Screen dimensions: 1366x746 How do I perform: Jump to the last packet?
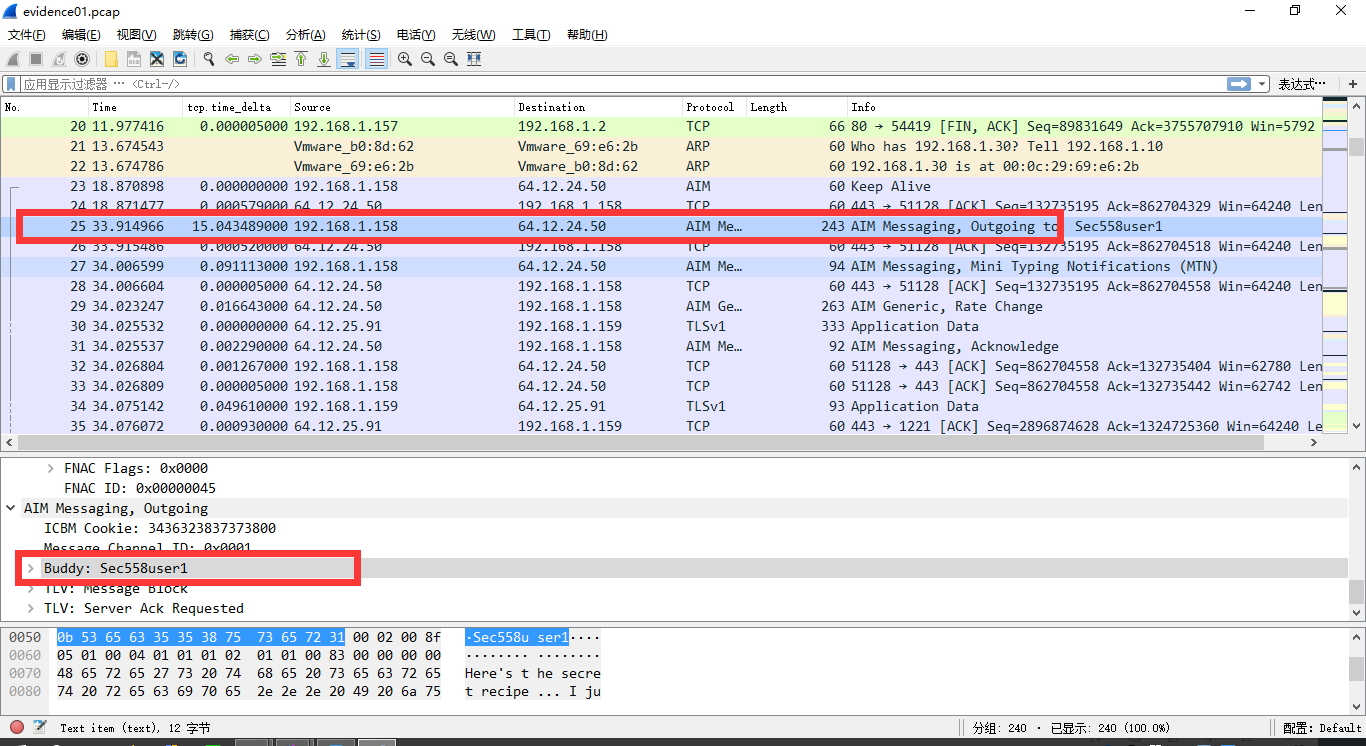[x=324, y=59]
